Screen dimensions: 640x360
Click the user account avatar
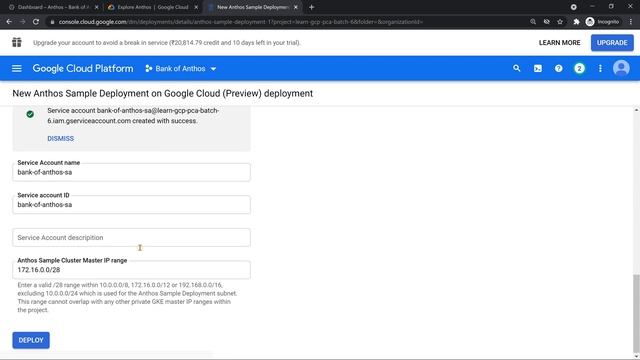pyautogui.click(x=621, y=68)
